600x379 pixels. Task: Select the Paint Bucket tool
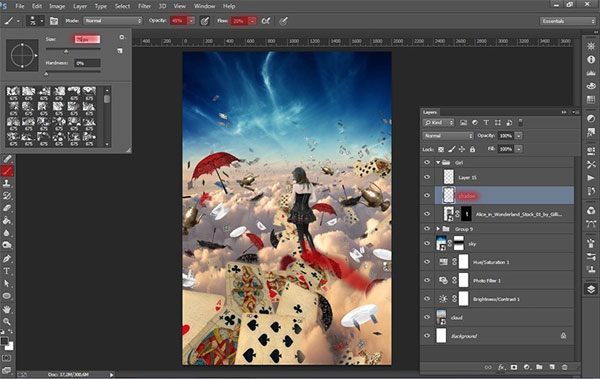7,221
